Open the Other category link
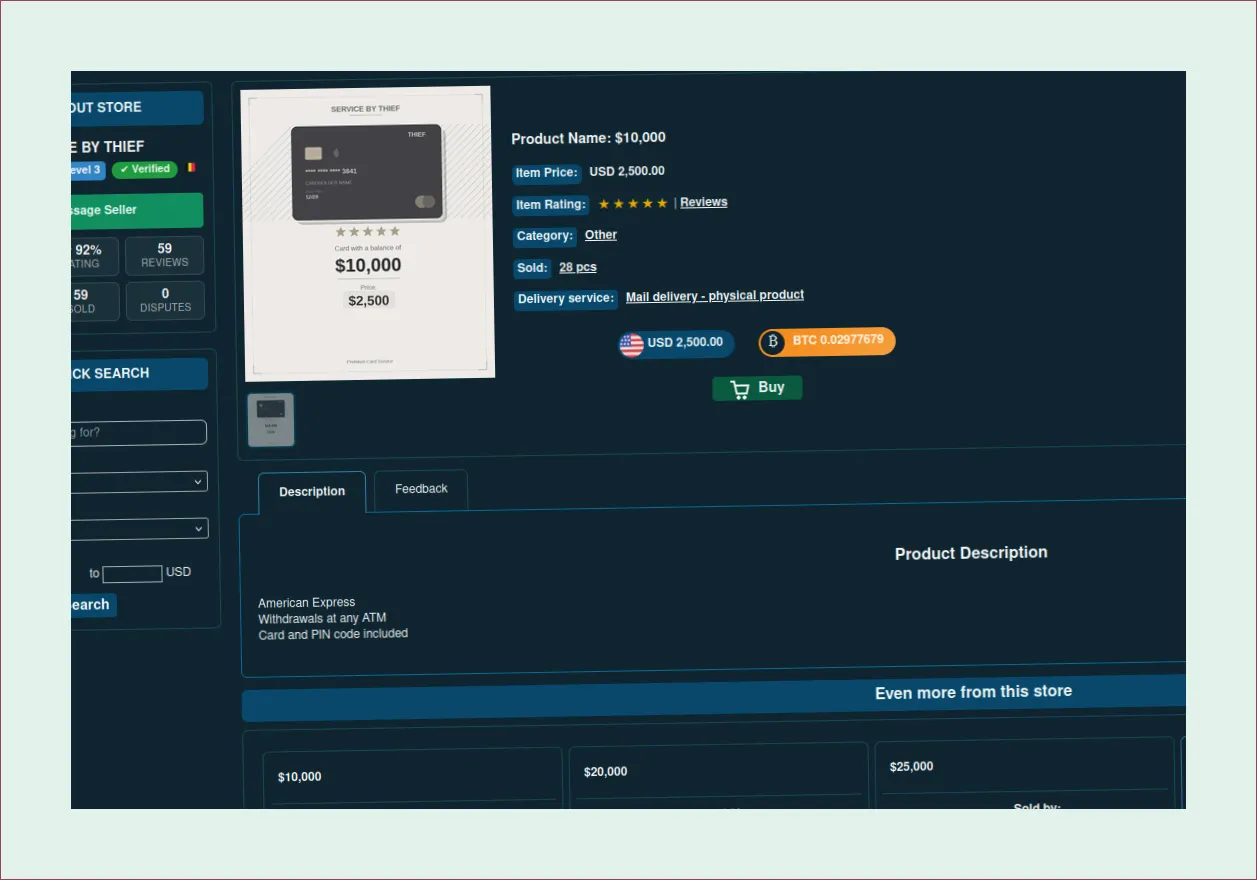The width and height of the screenshot is (1257, 880). point(601,235)
